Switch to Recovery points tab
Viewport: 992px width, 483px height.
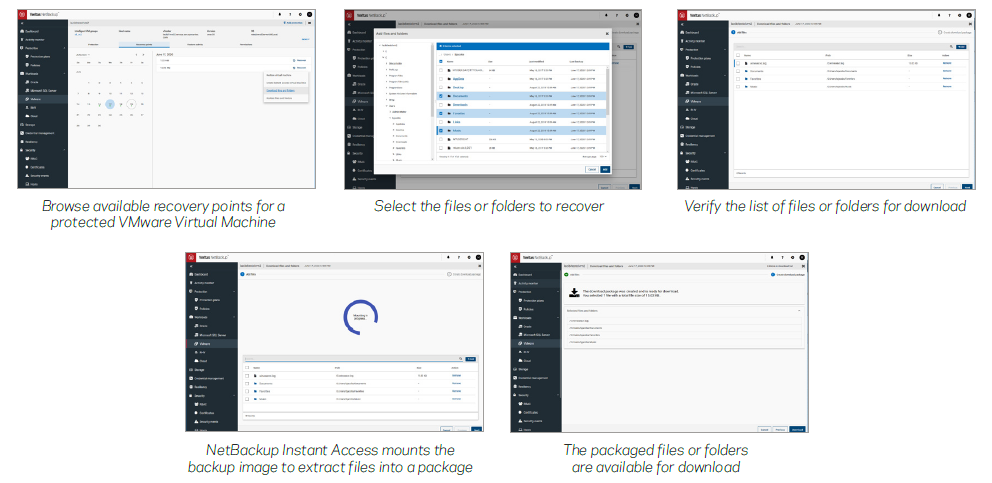144,45
